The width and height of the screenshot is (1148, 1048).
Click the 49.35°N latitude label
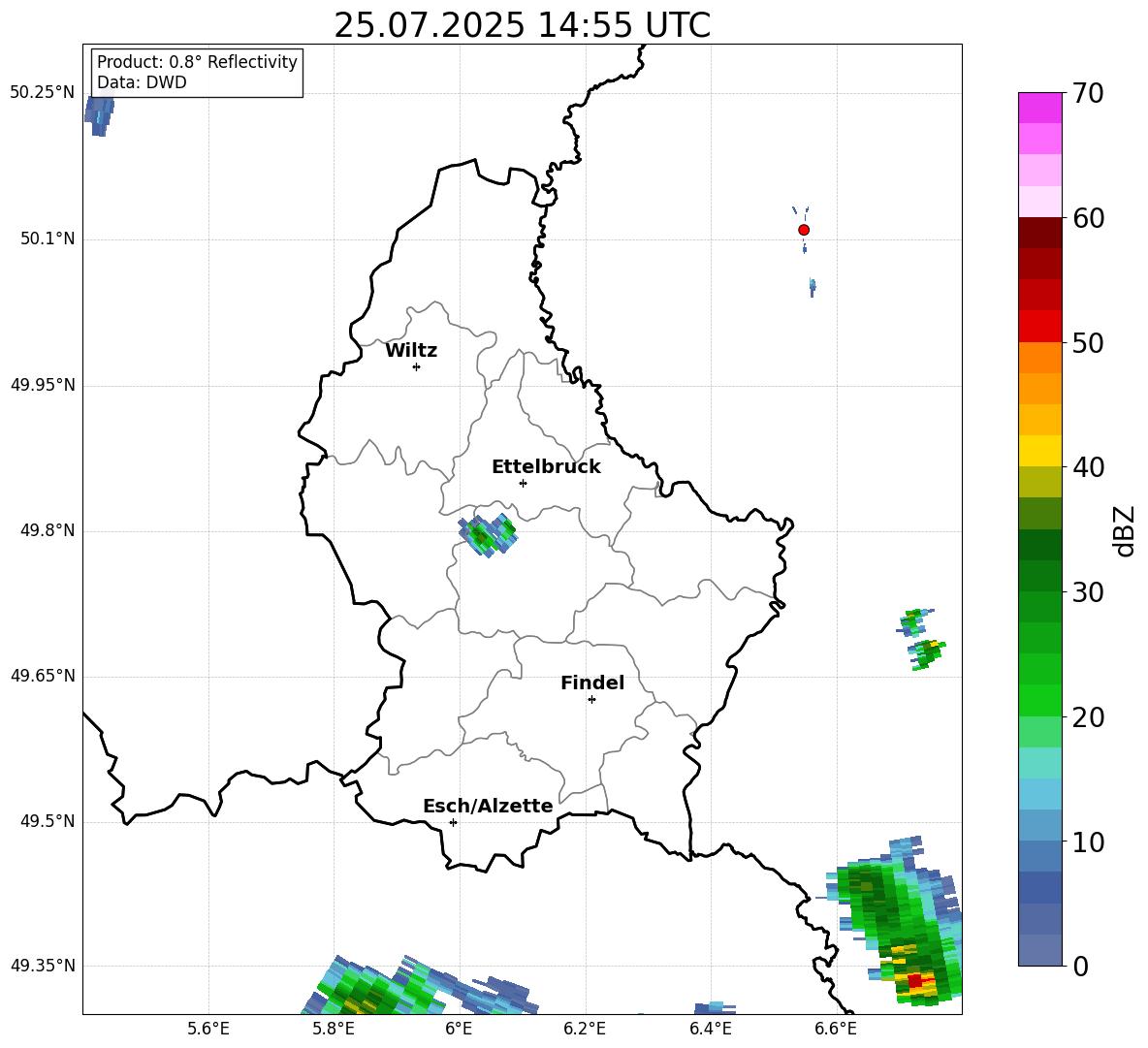pos(43,966)
